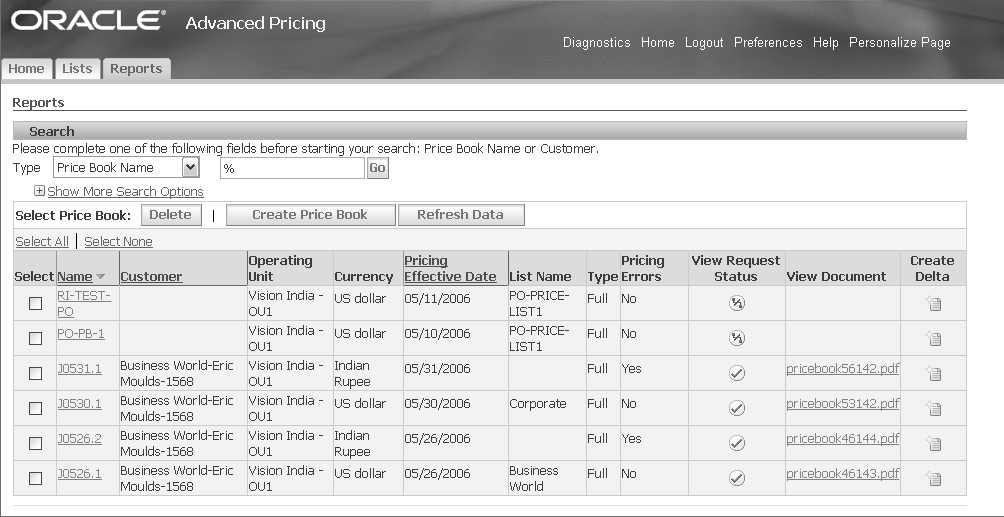Open Help in the header
This screenshot has width=1004, height=517.
click(x=825, y=42)
